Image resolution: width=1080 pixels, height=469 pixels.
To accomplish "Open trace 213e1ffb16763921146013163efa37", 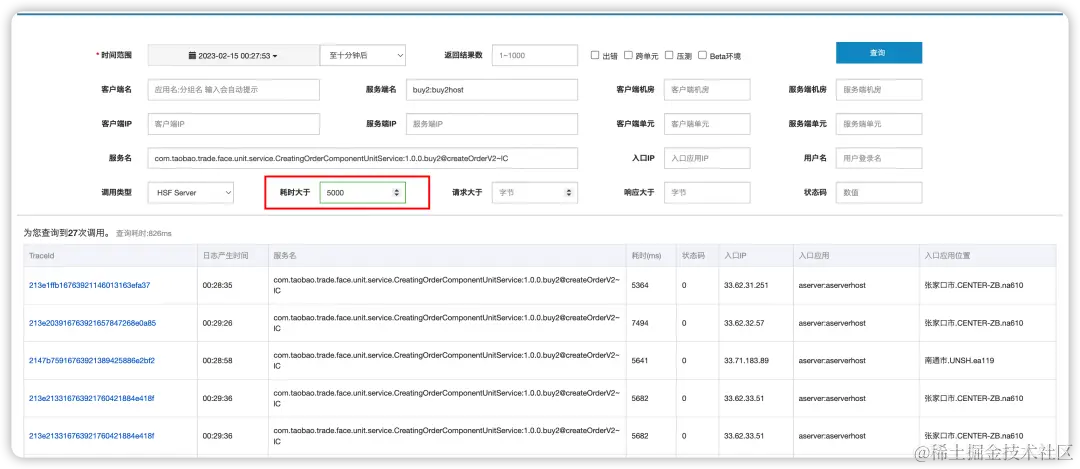I will click(90, 285).
